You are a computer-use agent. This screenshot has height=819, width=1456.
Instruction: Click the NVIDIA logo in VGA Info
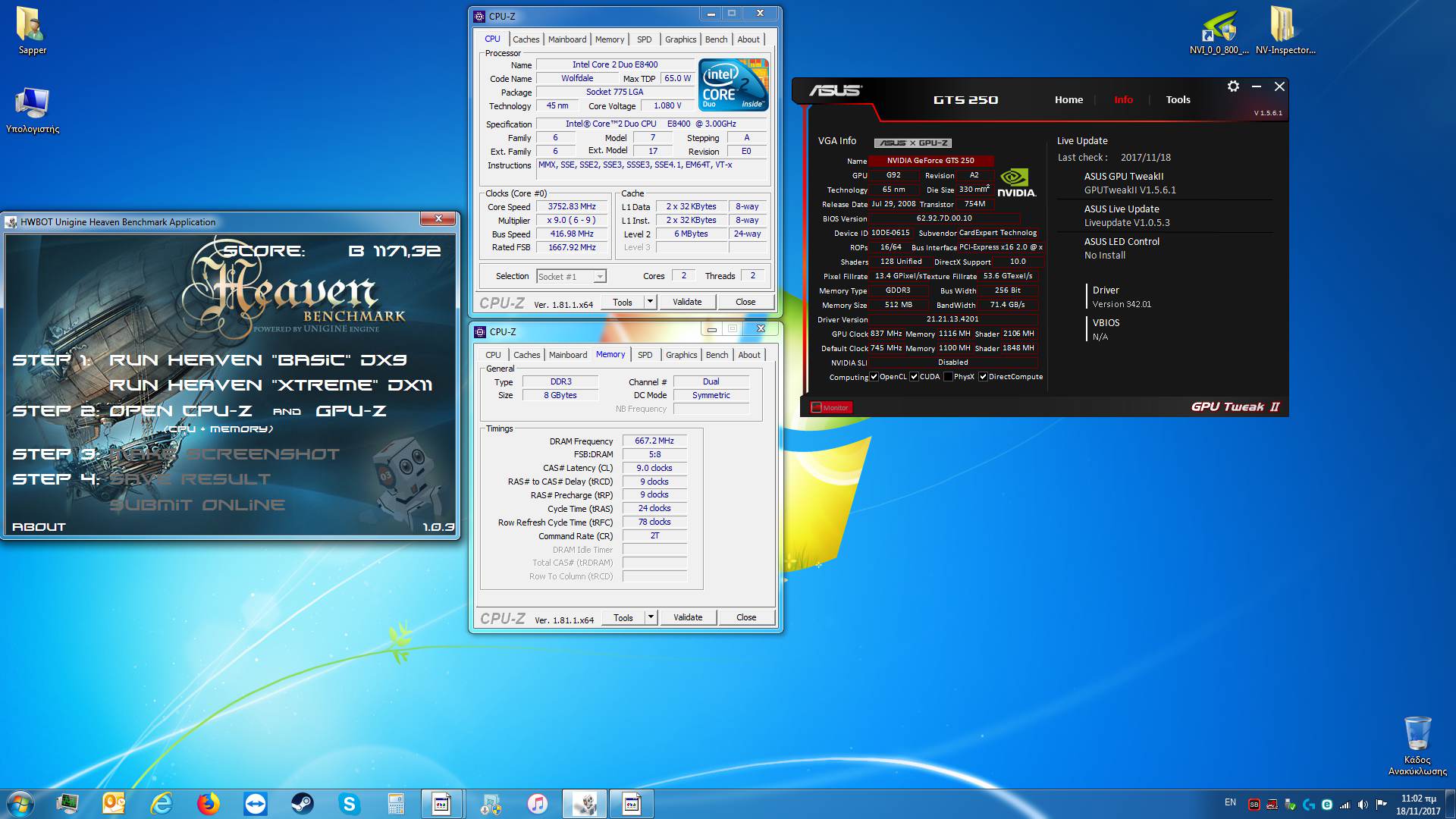click(x=1016, y=183)
